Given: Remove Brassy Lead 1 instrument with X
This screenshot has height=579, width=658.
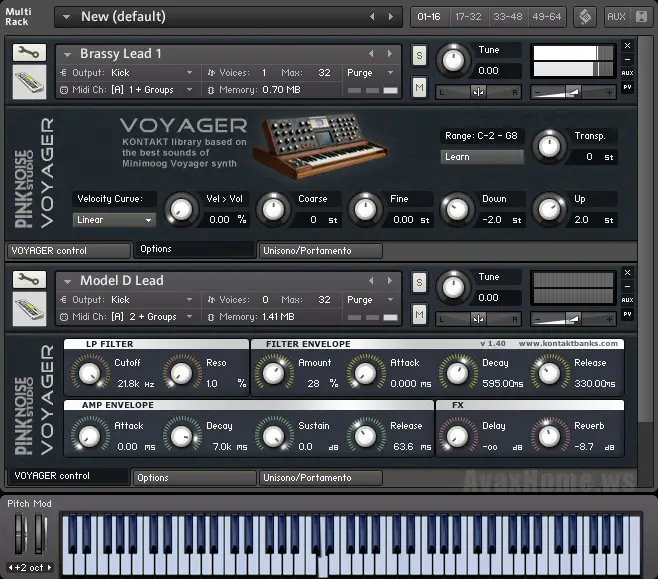Looking at the screenshot, I should tap(627, 46).
